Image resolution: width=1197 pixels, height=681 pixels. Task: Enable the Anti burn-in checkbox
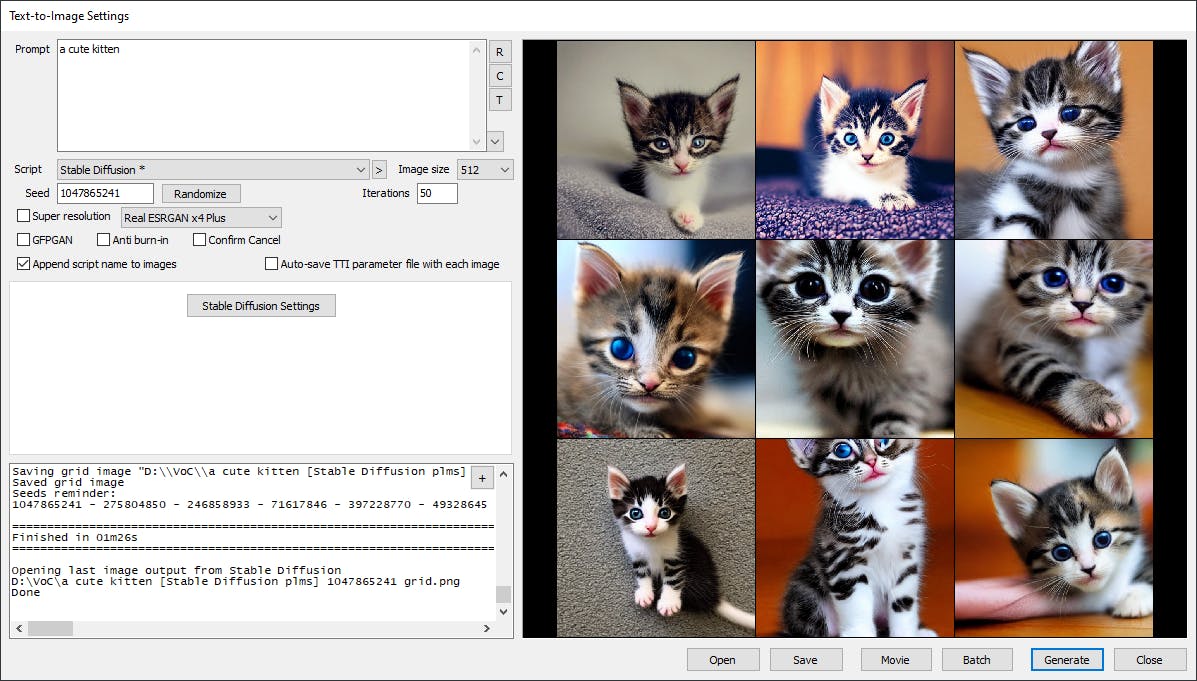coord(104,240)
